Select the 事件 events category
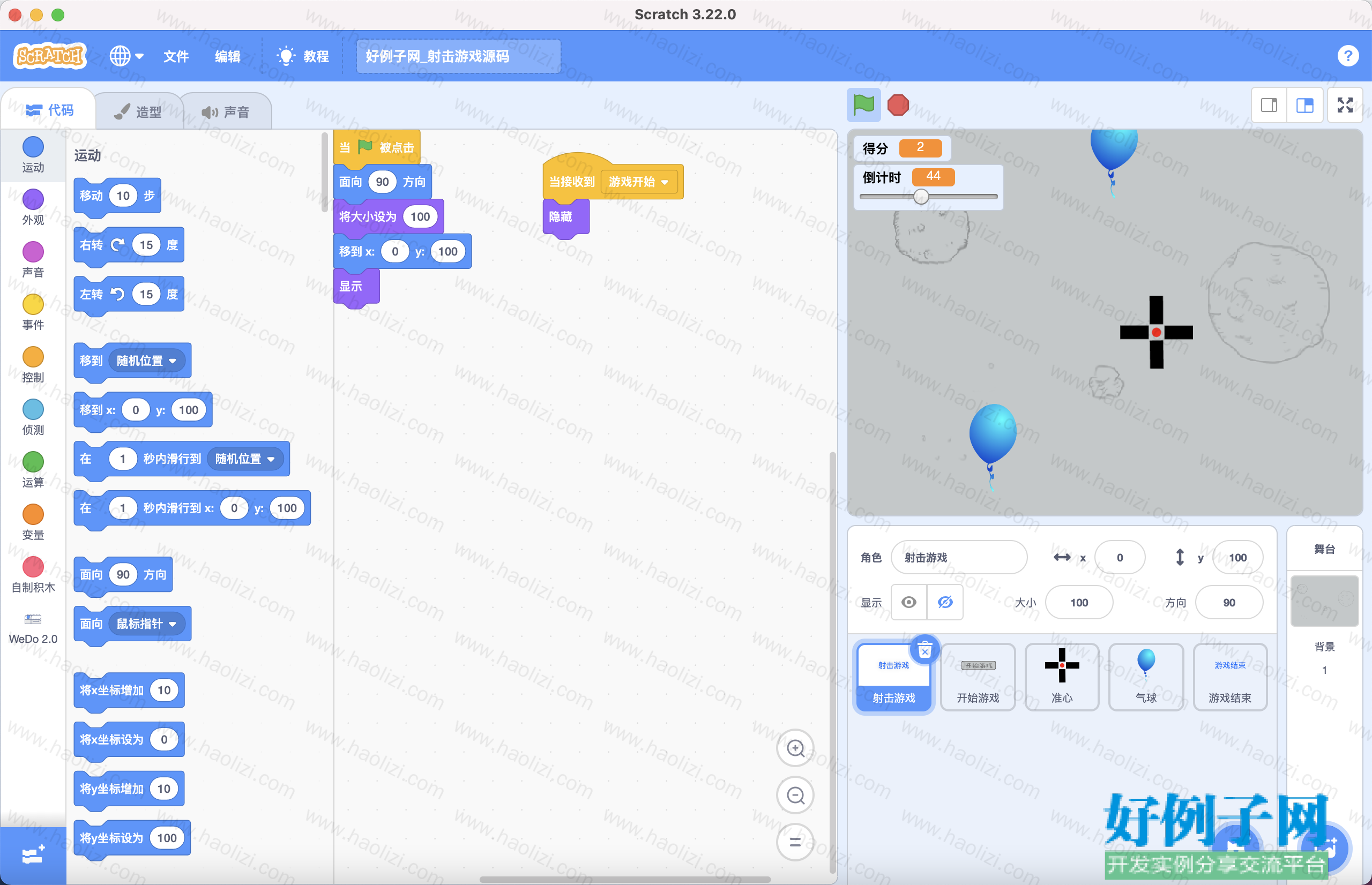Viewport: 1372px width, 885px height. (33, 312)
